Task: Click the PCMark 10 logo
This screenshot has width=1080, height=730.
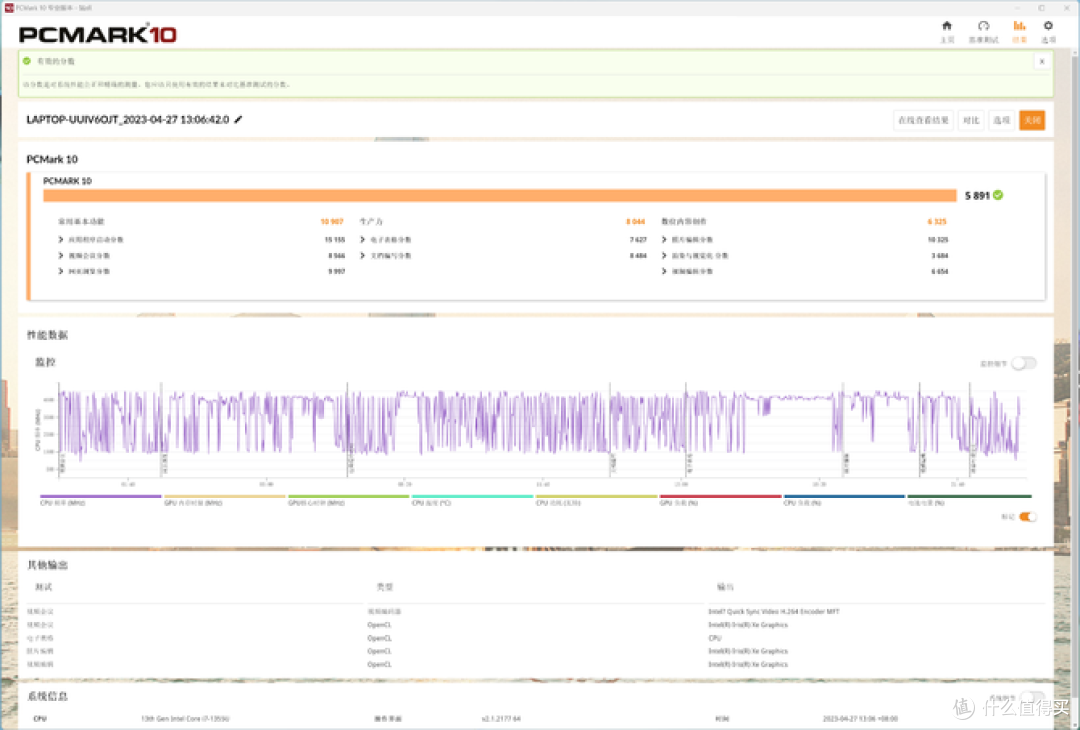Action: [98, 34]
